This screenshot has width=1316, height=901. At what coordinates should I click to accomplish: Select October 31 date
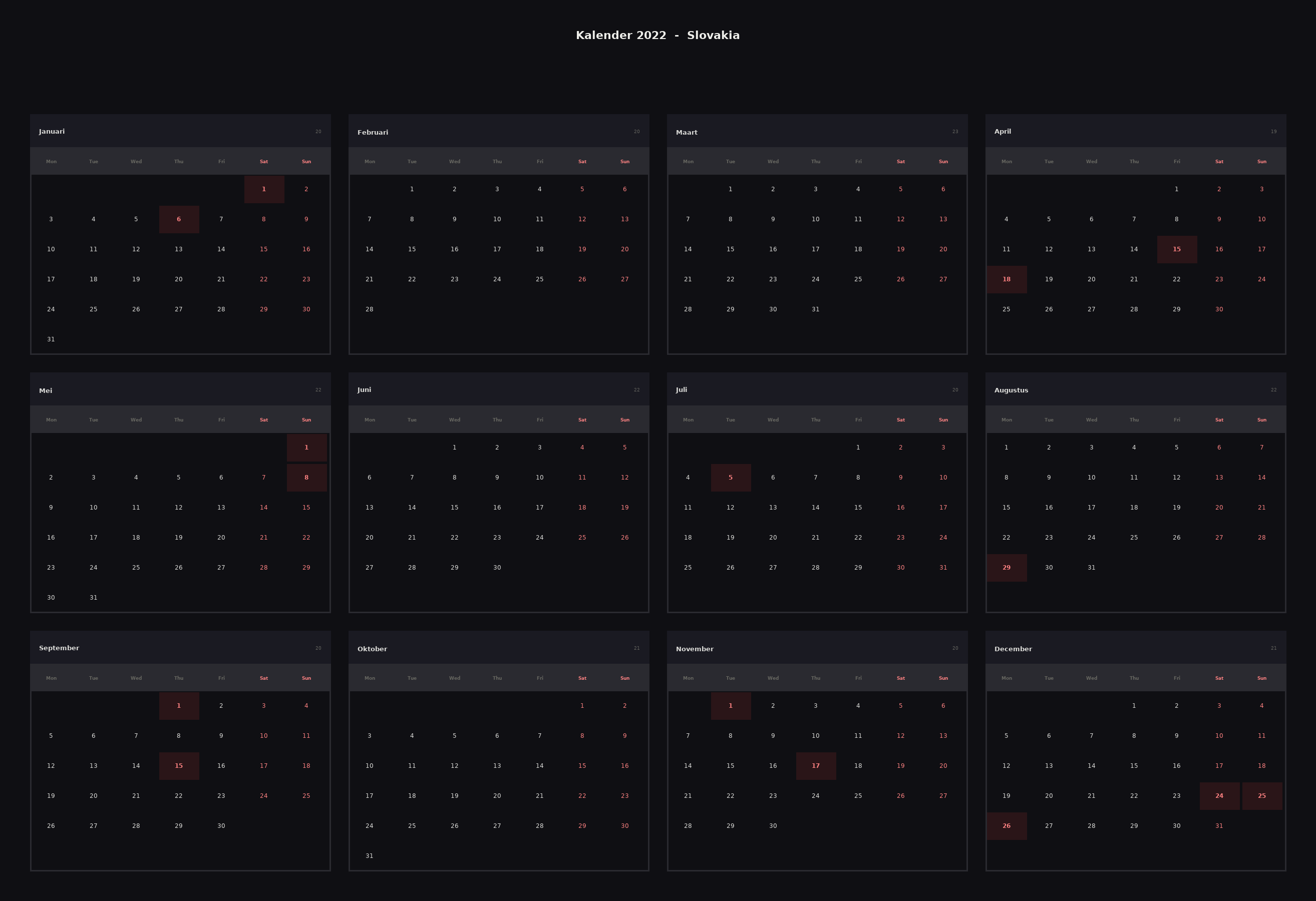(x=369, y=855)
